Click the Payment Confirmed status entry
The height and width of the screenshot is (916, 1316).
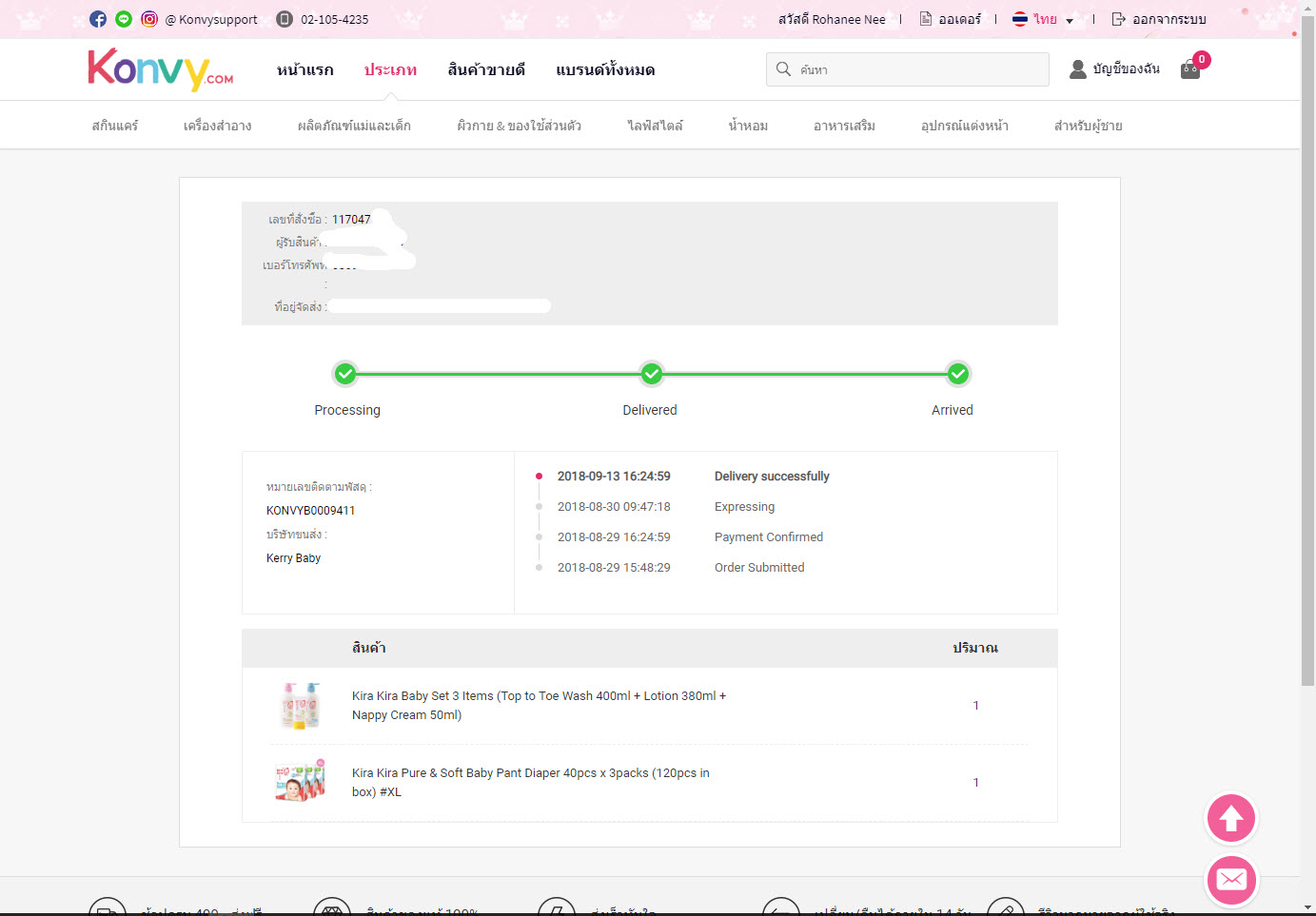[769, 537]
